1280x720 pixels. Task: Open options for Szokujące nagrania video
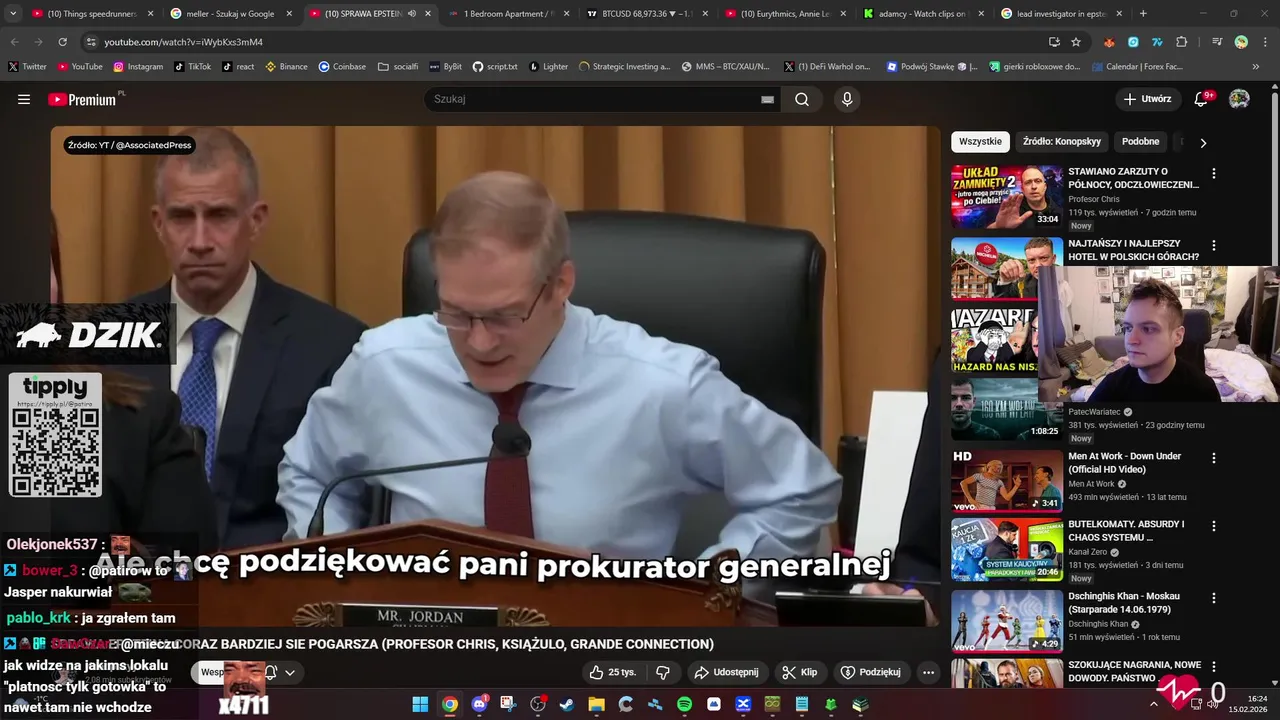1214,665
